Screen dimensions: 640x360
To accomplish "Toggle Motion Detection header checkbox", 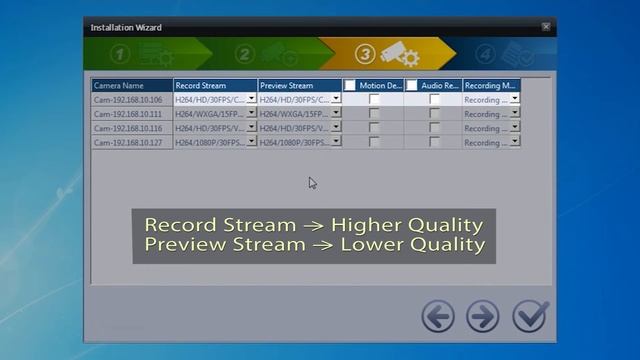I will (x=350, y=85).
